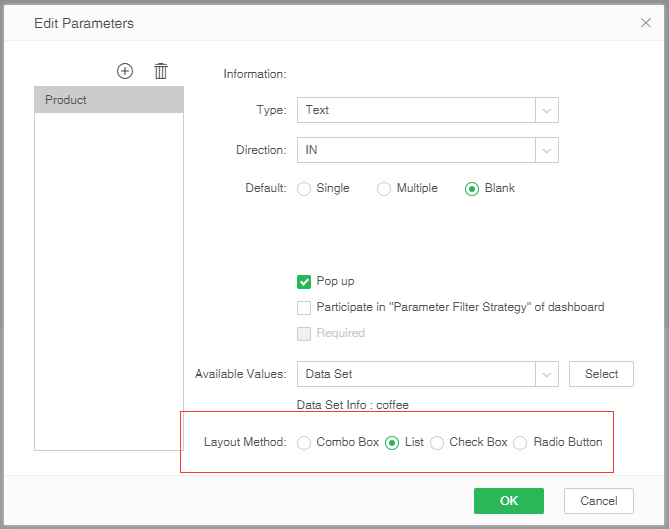Choose Check Box layout method

[x=437, y=442]
